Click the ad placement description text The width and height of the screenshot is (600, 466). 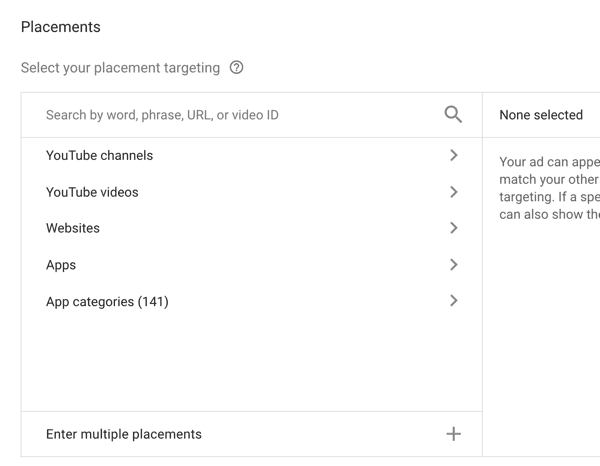click(549, 187)
